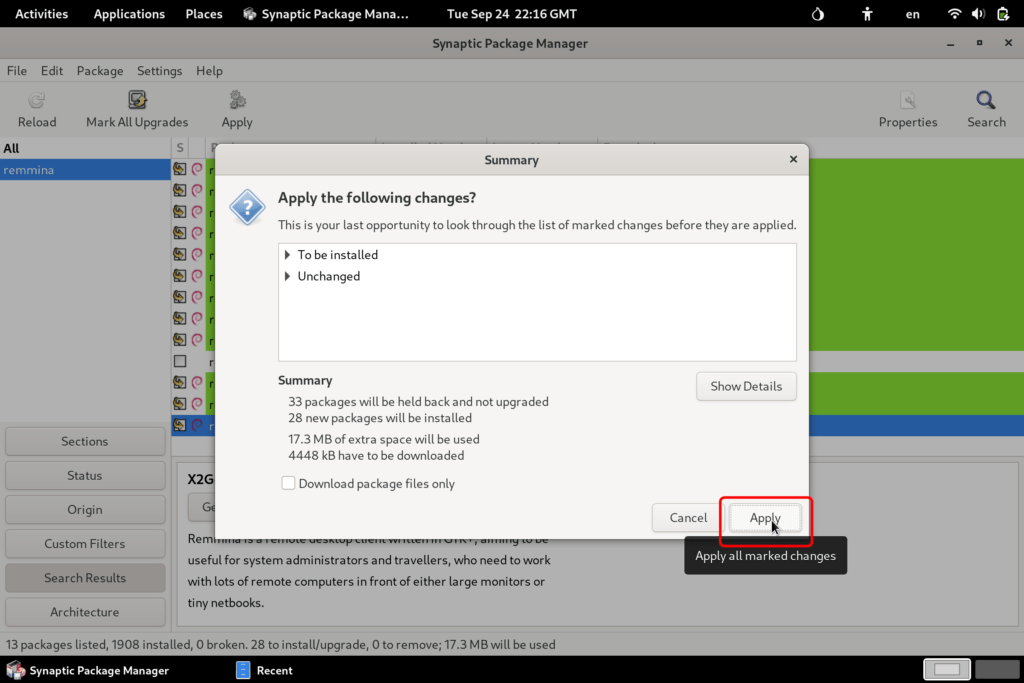1024x683 pixels.
Task: Close the Summary dialog with its X
Action: pos(793,159)
